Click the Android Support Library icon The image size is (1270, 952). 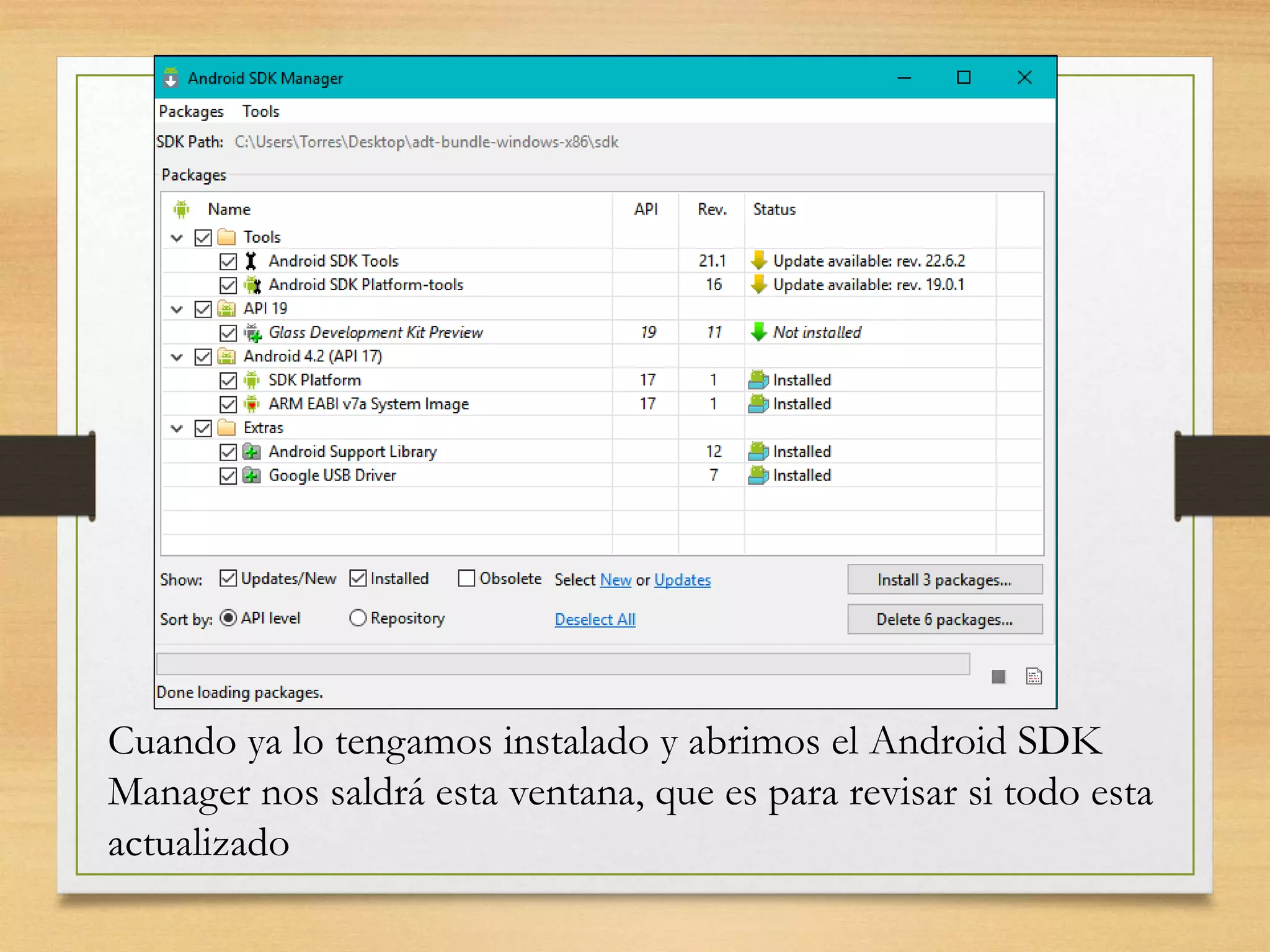(251, 452)
